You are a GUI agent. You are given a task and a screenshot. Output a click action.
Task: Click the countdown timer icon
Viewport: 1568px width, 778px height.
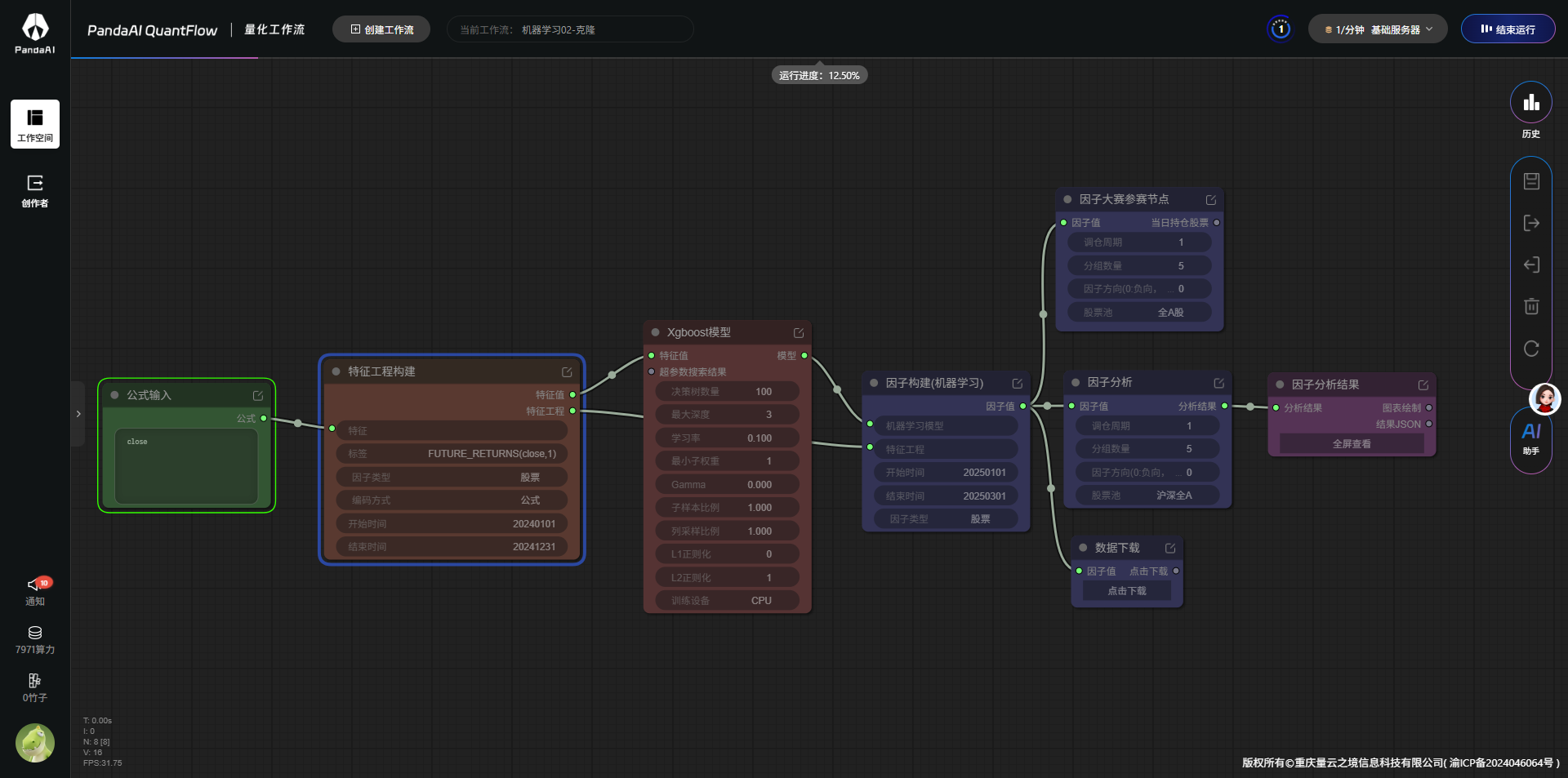pos(1280,29)
